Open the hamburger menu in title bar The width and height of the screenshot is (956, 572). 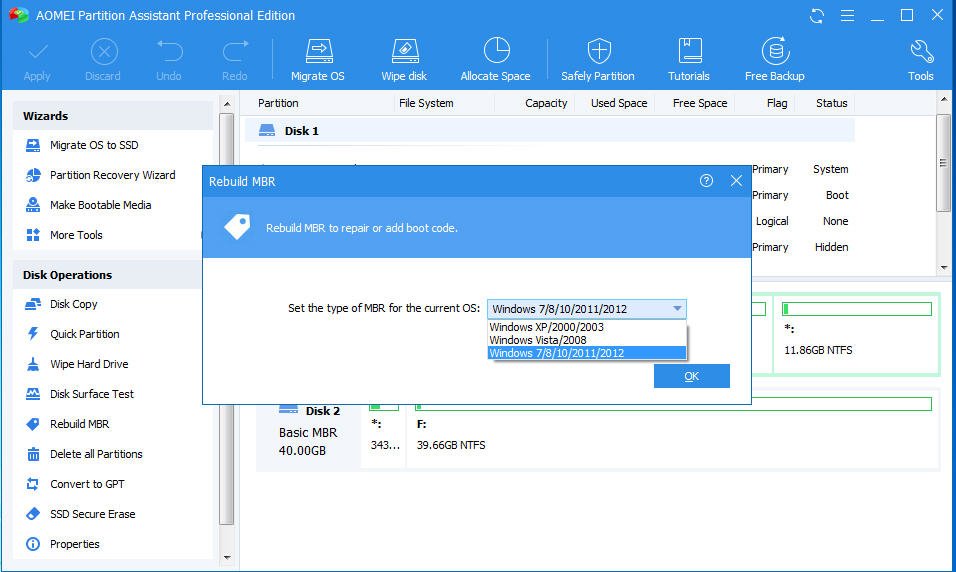pos(847,16)
